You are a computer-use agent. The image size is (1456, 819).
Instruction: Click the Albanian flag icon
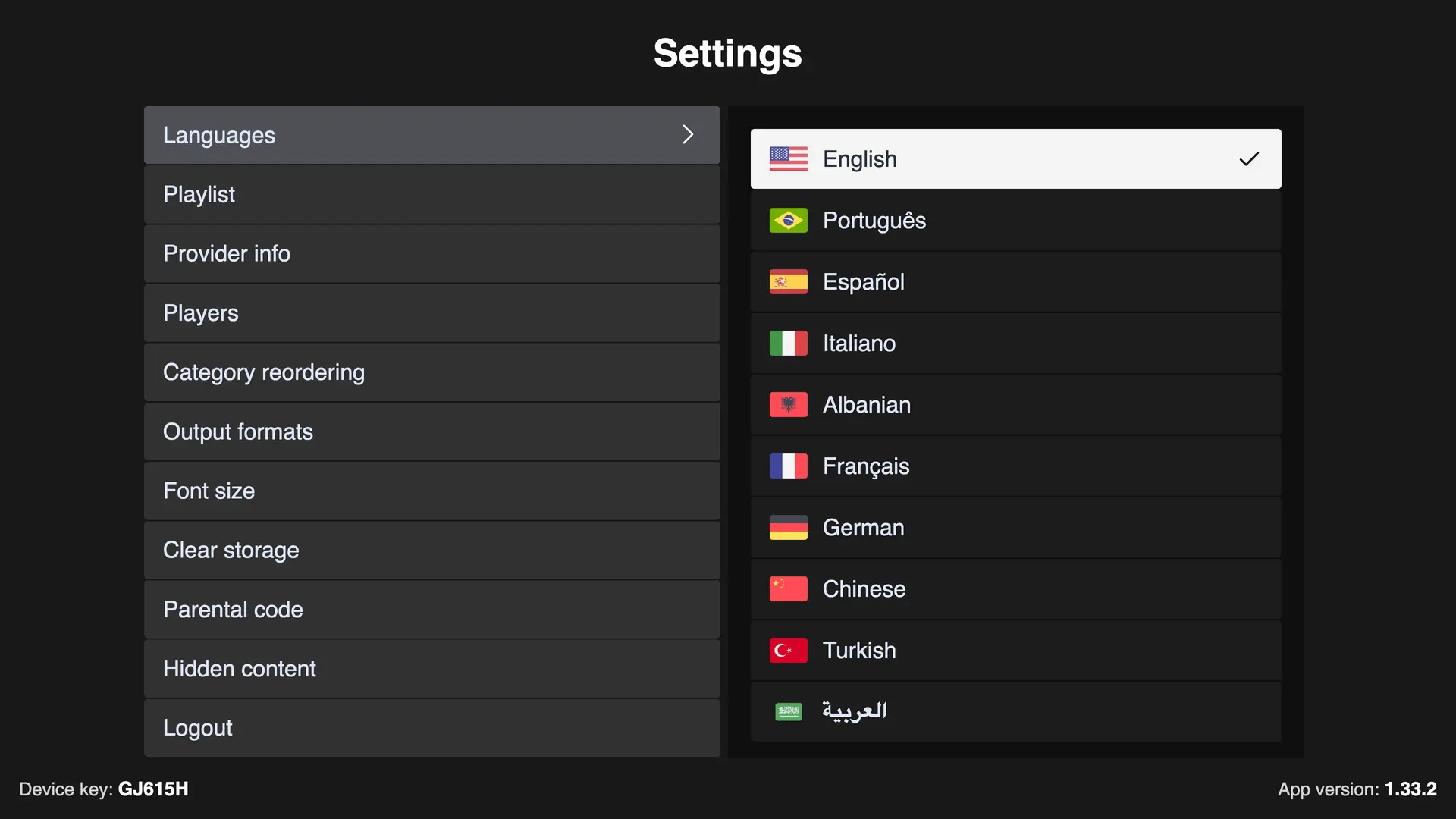(x=788, y=405)
